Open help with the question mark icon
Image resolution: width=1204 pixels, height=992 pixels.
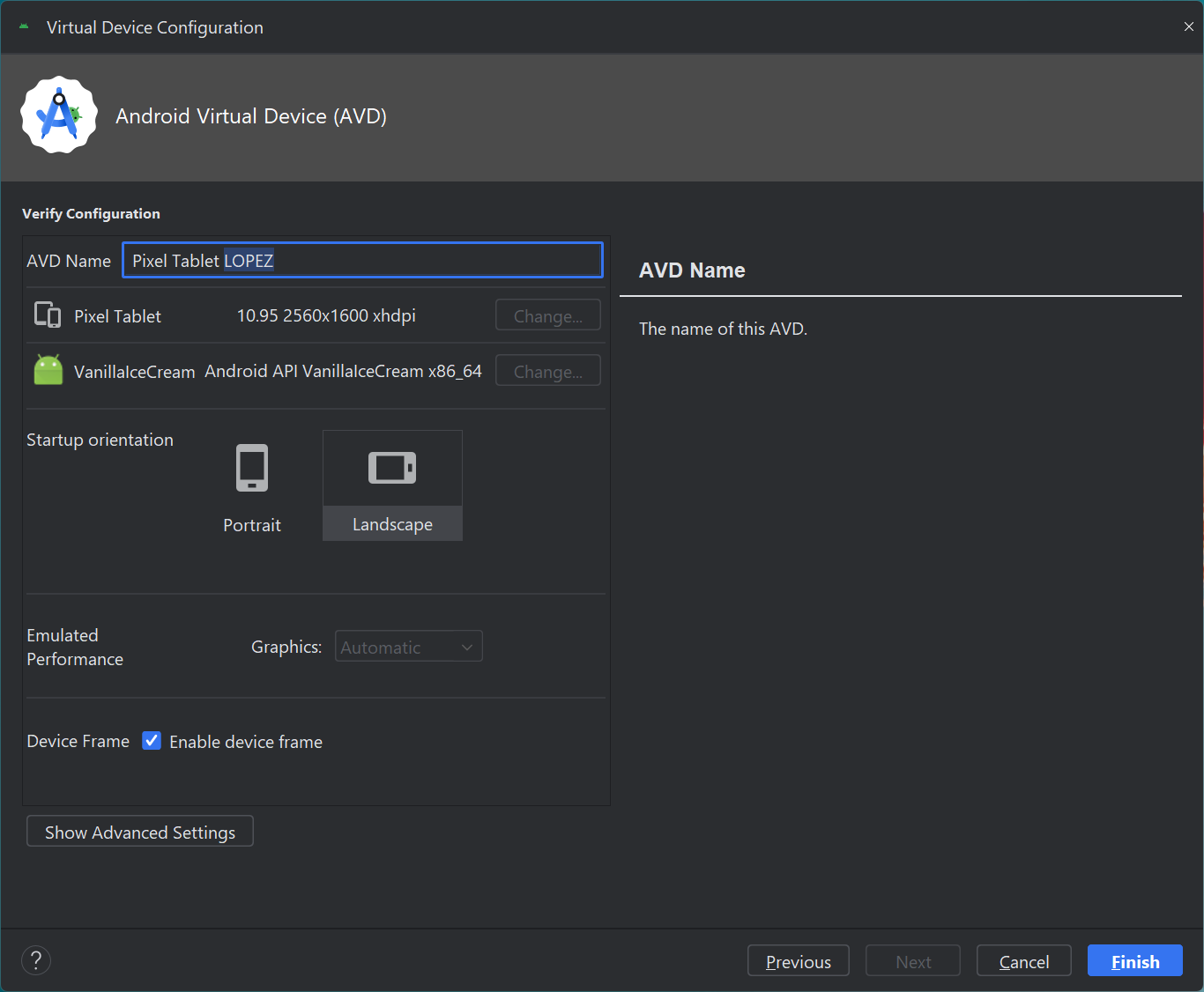pos(36,960)
